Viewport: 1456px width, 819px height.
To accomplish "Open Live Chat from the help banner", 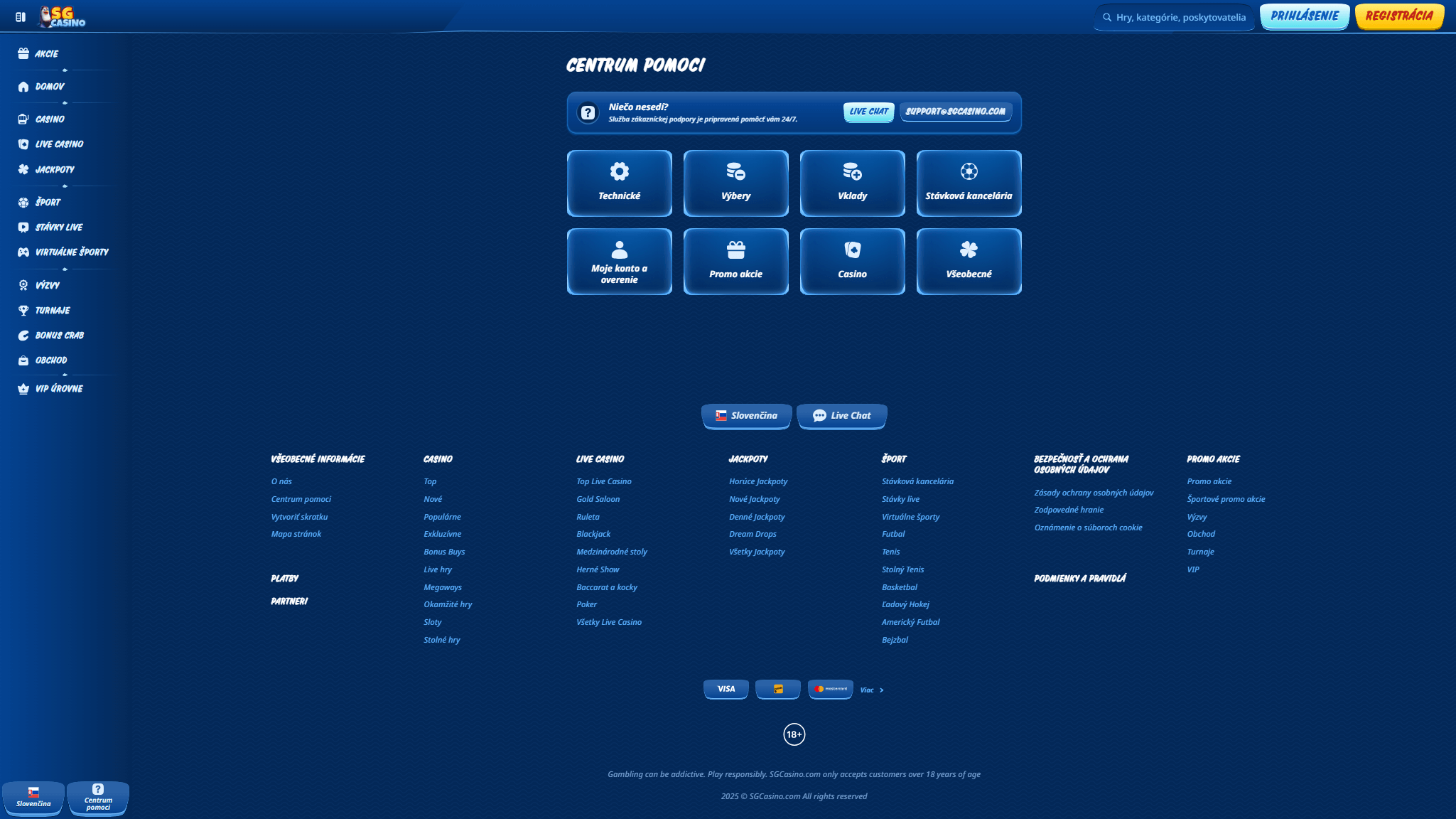I will (868, 112).
